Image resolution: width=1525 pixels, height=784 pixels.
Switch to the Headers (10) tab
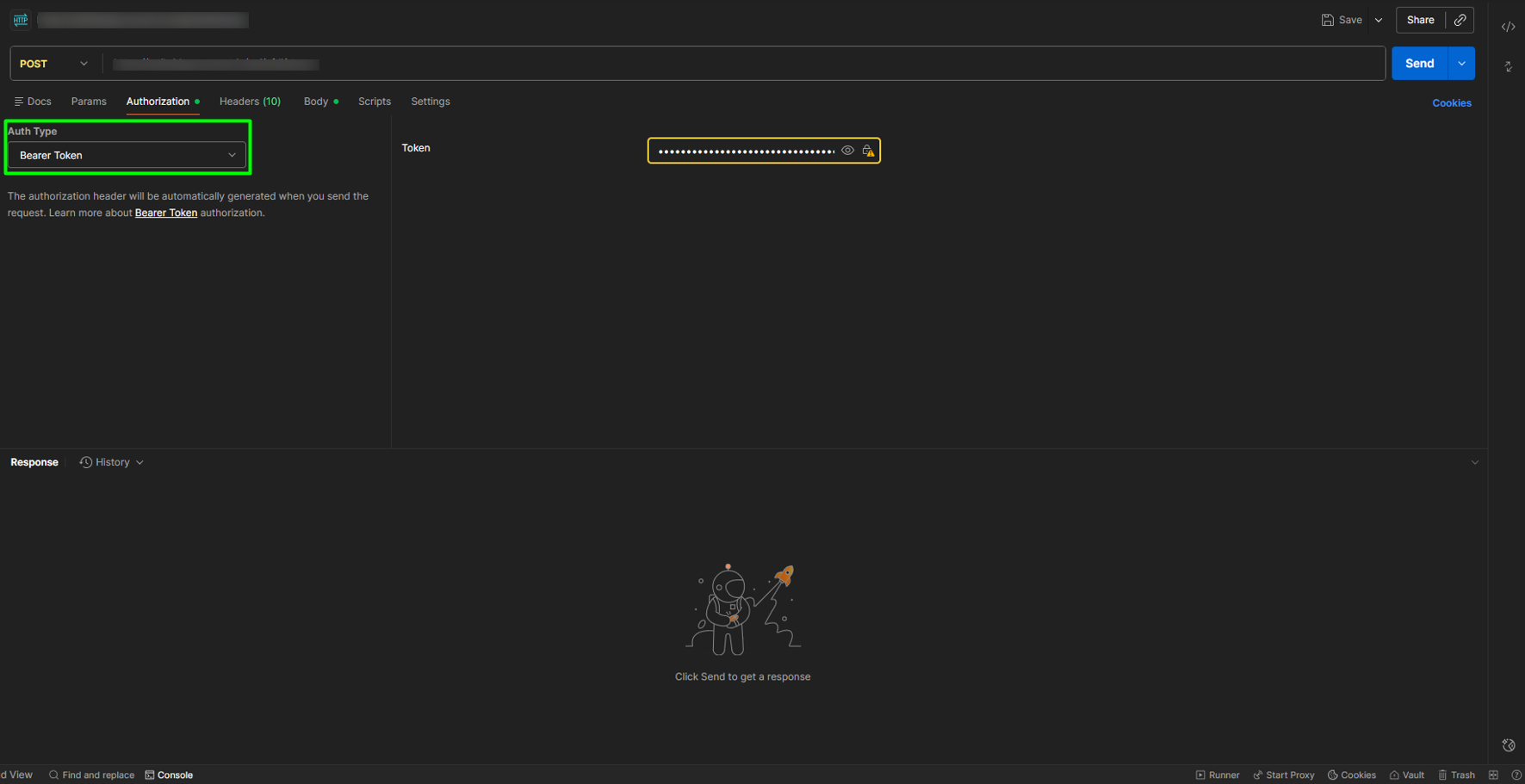pyautogui.click(x=250, y=102)
